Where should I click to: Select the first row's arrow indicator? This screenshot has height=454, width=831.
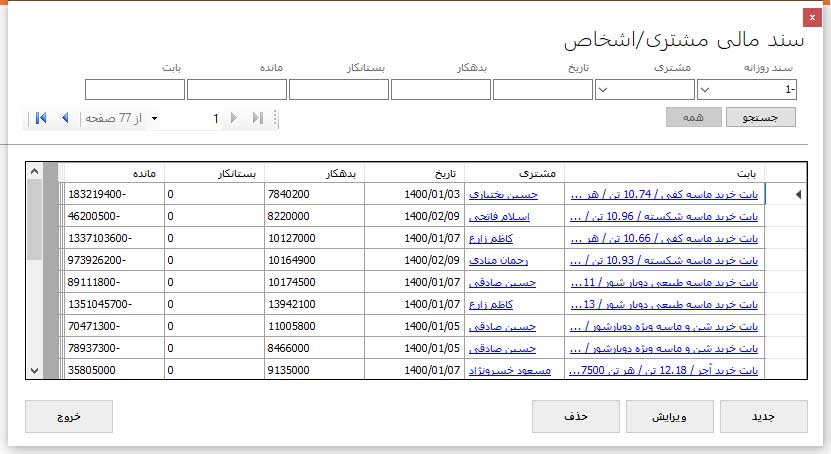[797, 195]
